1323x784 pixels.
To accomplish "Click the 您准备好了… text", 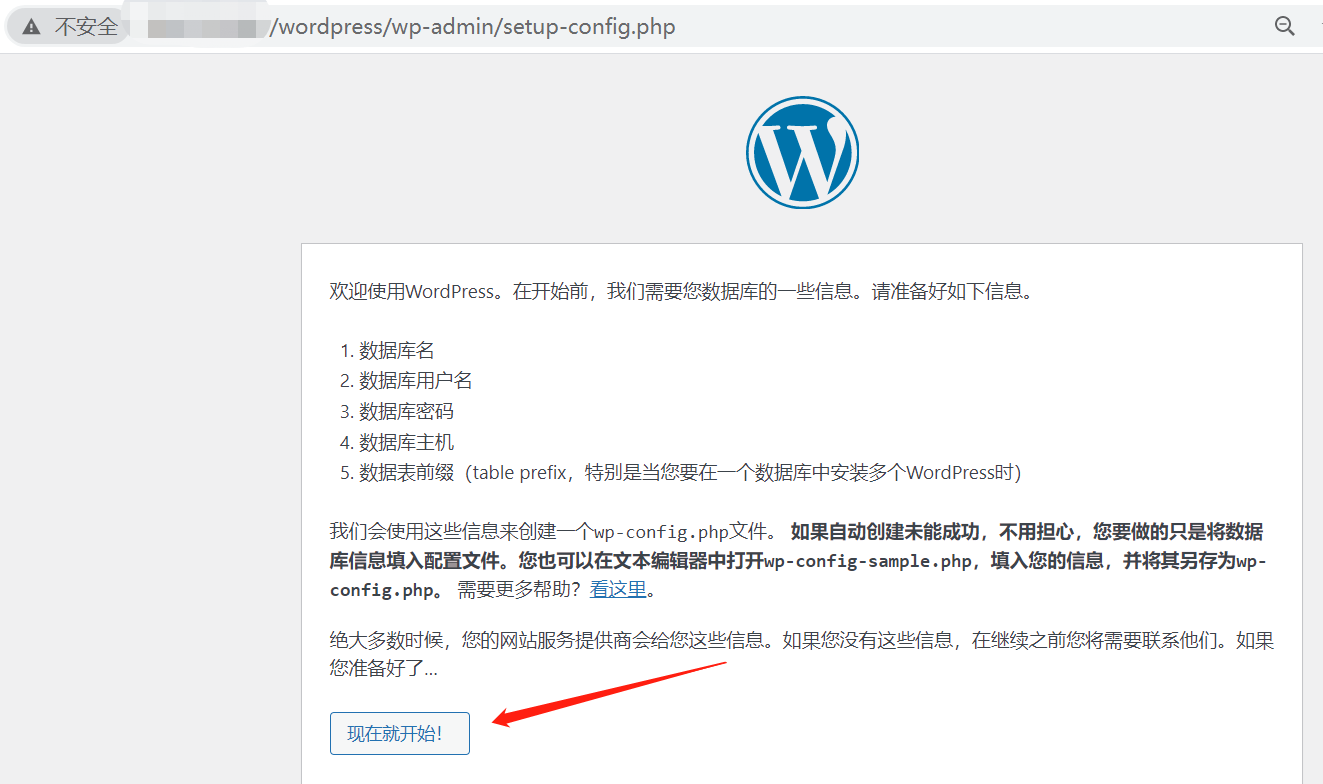I will 384,670.
